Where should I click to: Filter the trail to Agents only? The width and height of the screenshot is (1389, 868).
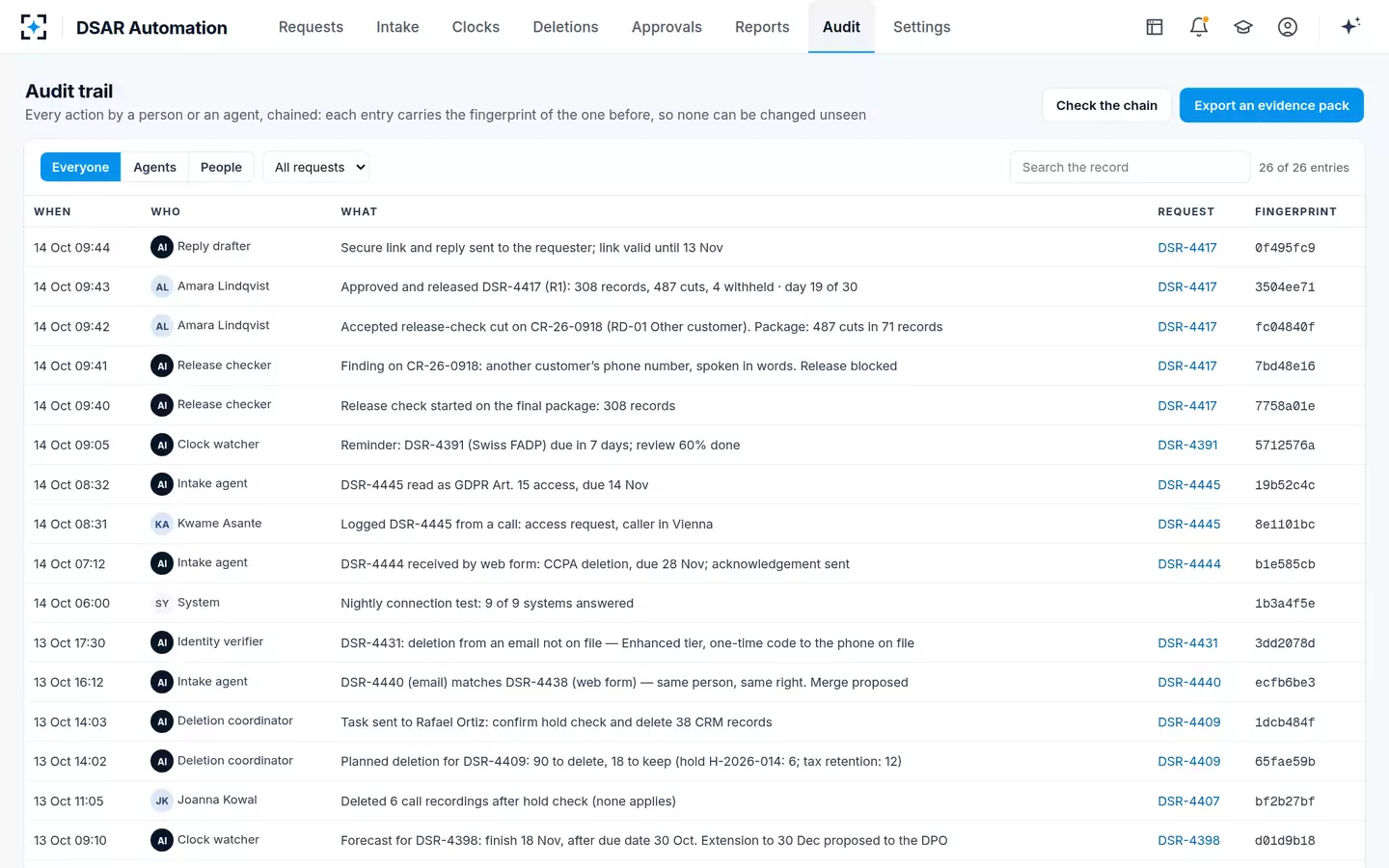pos(154,167)
